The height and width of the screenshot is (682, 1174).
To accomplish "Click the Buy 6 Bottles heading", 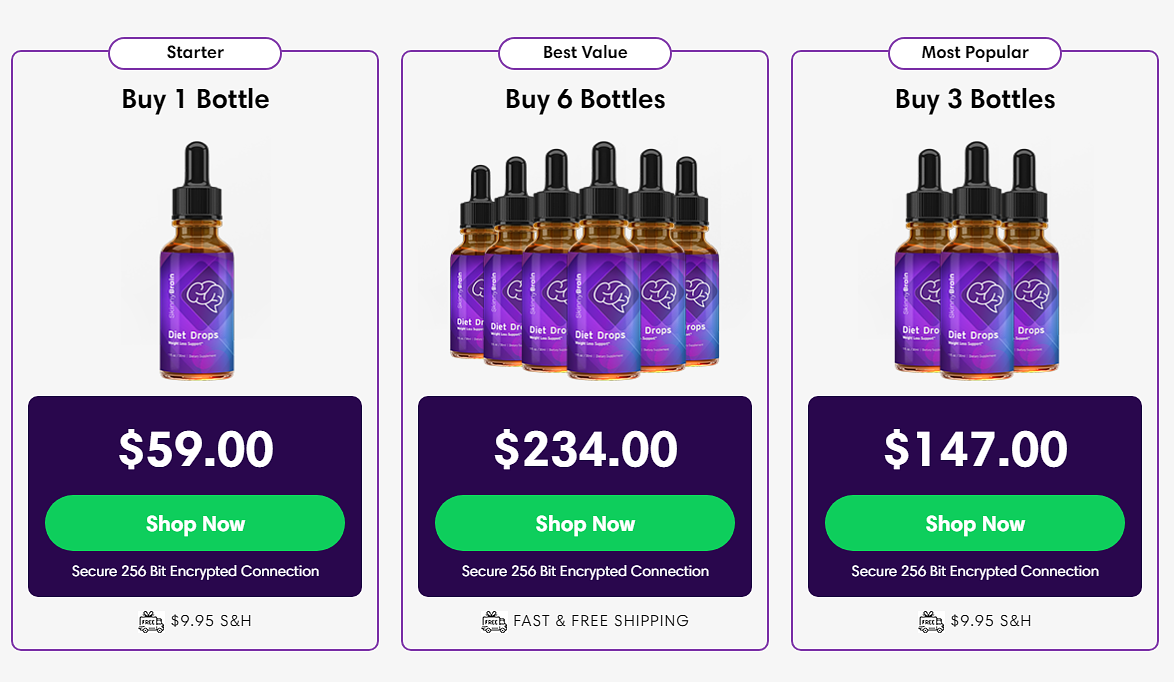I will (x=585, y=100).
